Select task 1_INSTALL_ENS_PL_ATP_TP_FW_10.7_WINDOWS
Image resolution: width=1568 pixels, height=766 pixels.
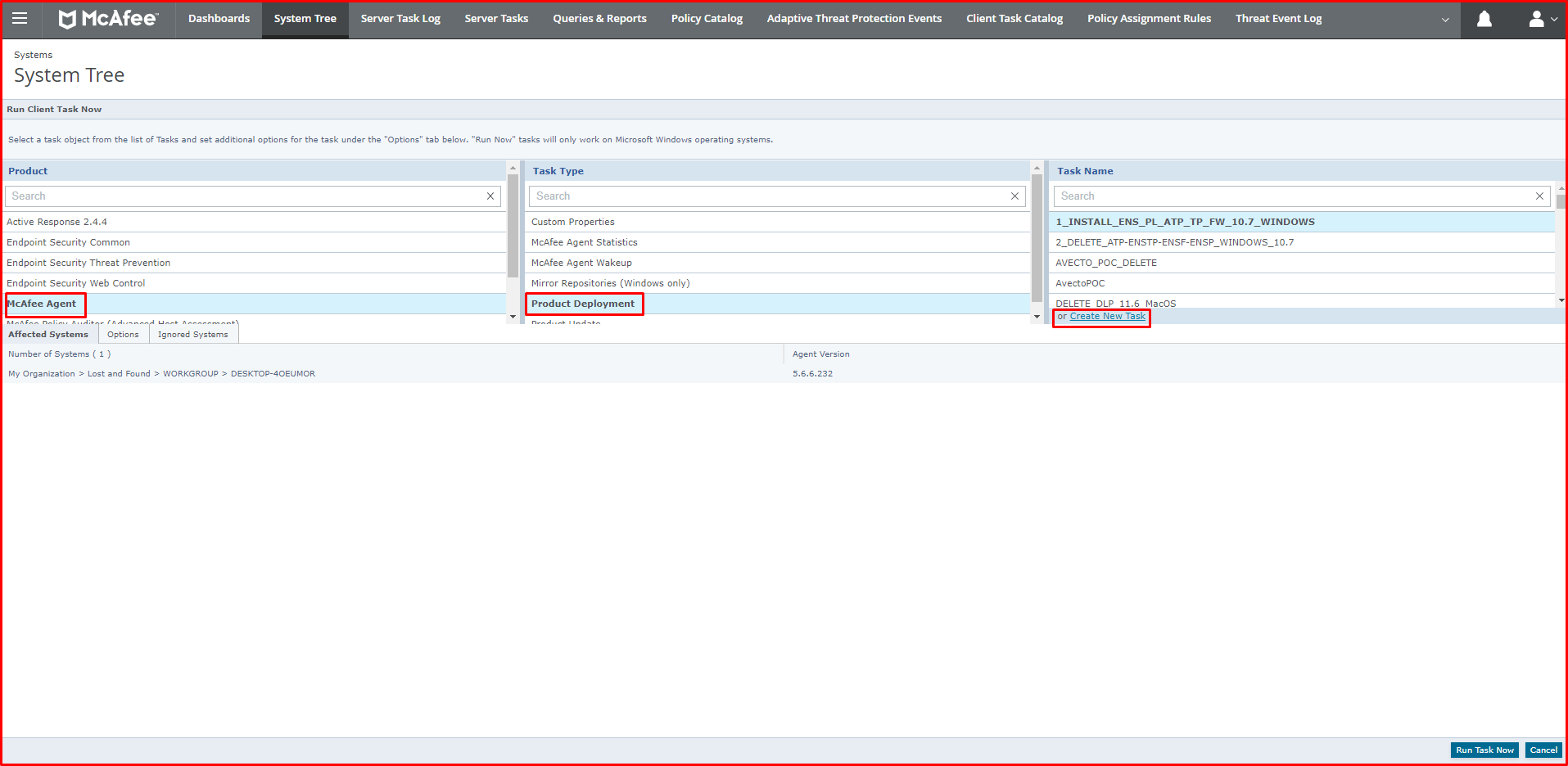click(x=1302, y=222)
